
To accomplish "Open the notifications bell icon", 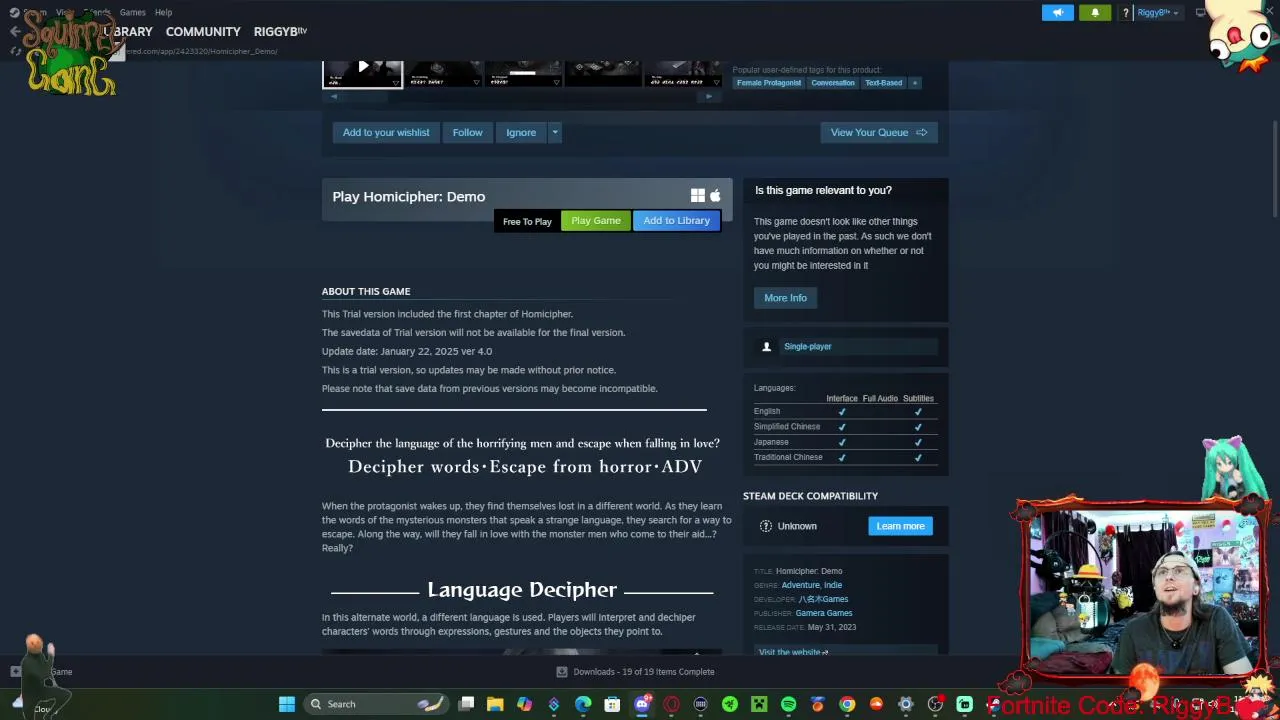I will pos(1095,12).
